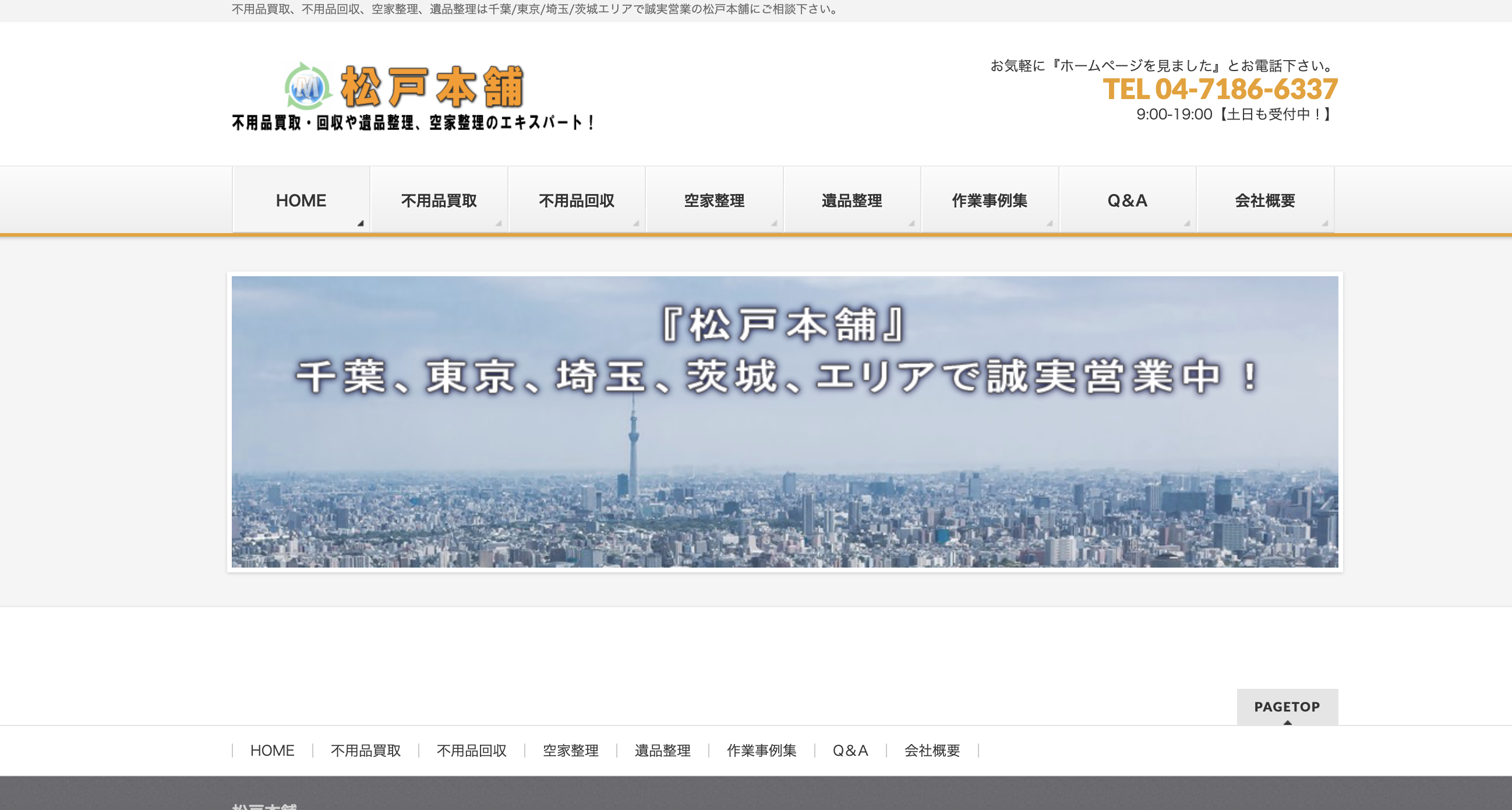Click the phone number TEL 04-7186-6337
The image size is (1512, 810).
pyautogui.click(x=1220, y=89)
